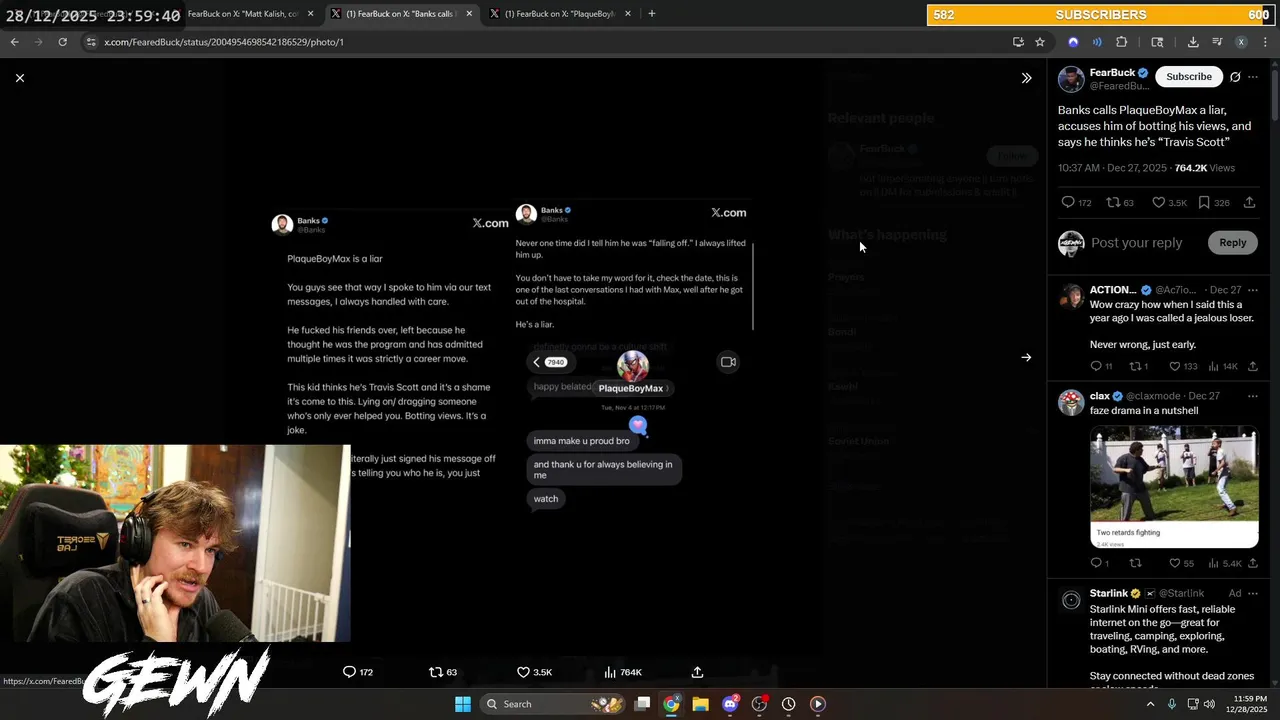This screenshot has width=1280, height=720.
Task: View analytics of ACTION's comment 14K
Action: (1222, 366)
